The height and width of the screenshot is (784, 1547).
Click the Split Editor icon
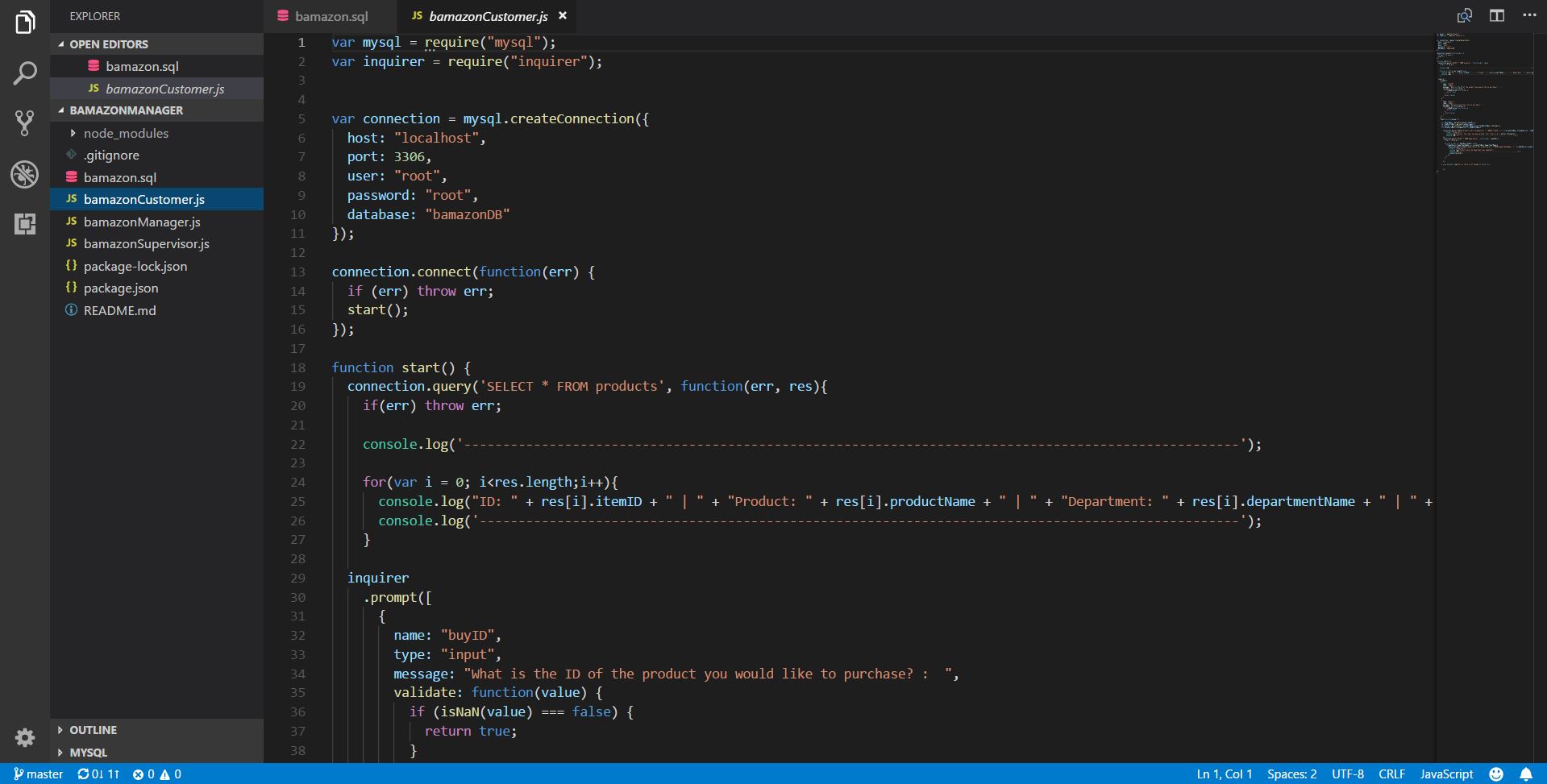[1497, 15]
